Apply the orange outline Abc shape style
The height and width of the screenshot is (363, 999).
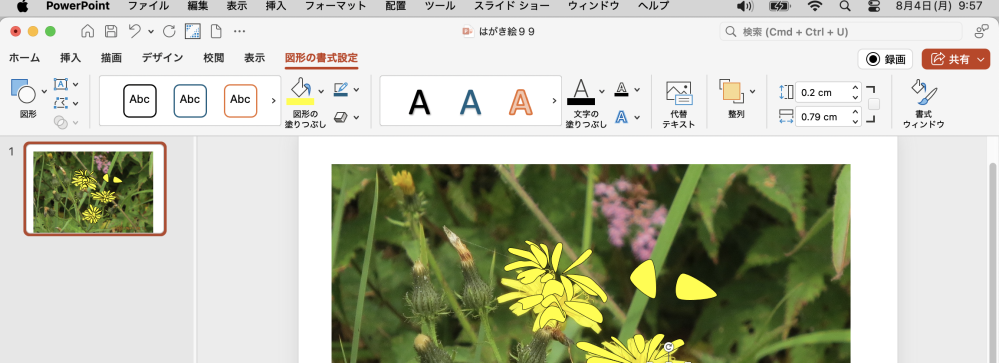(x=240, y=100)
